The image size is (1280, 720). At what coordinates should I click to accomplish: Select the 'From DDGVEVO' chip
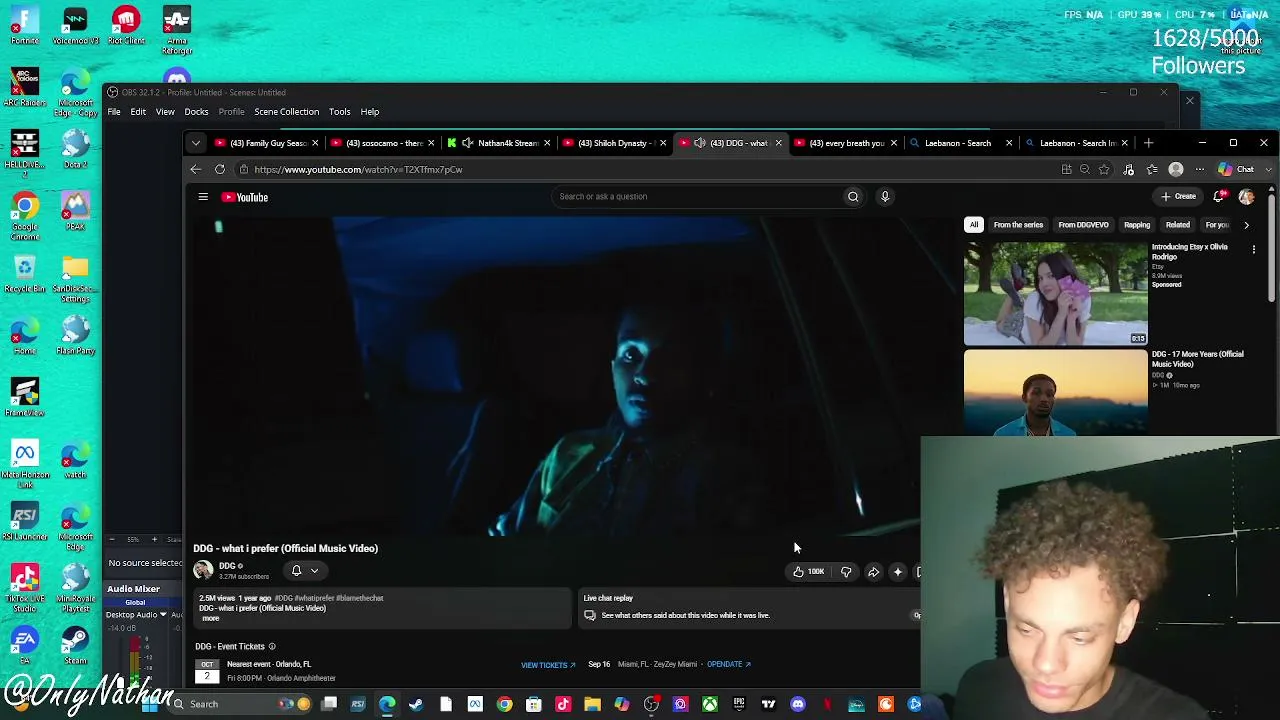[1083, 225]
